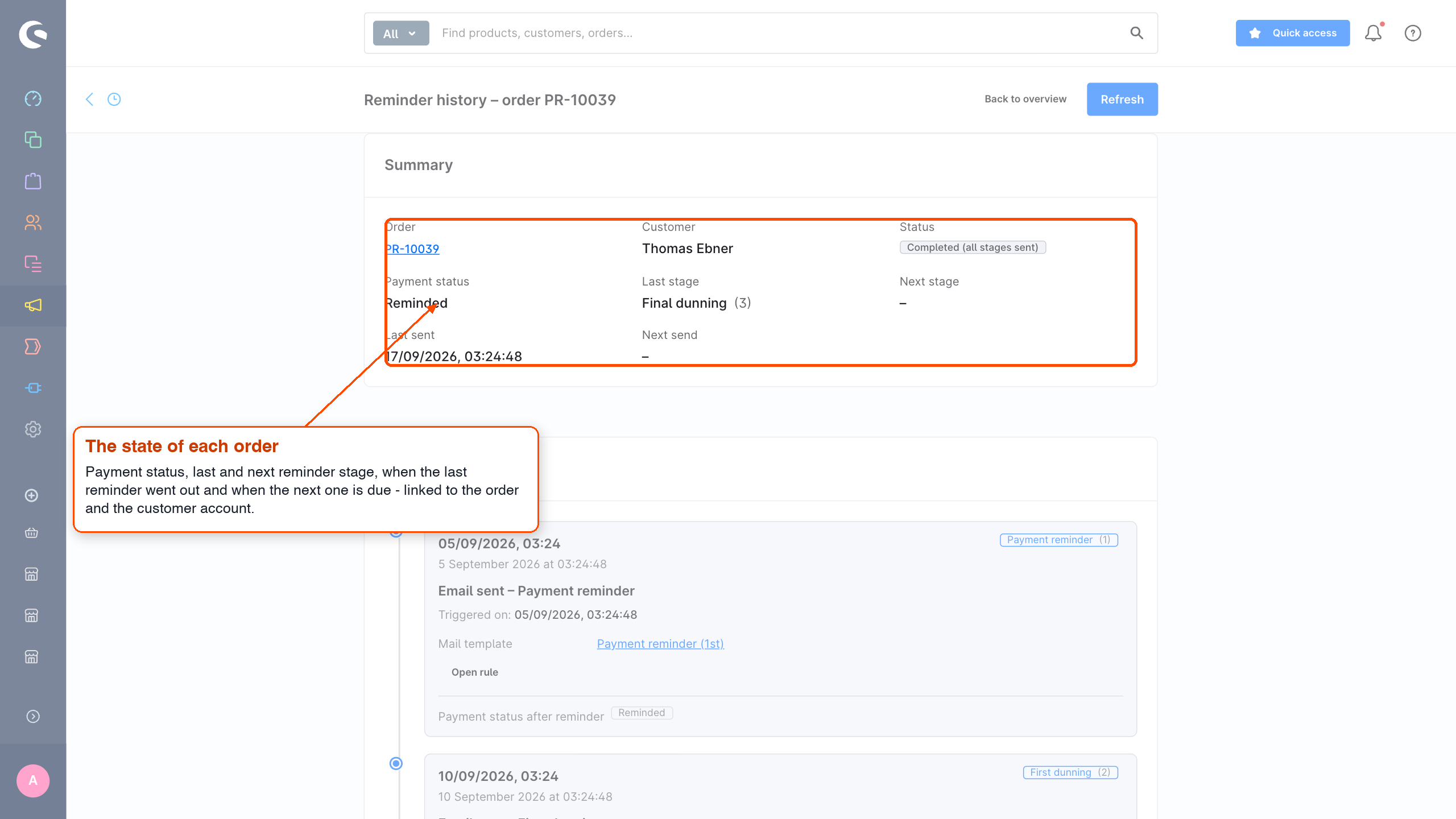Click the Payment reminder (1) stage tag
Viewport: 1456px width, 819px height.
click(x=1058, y=540)
